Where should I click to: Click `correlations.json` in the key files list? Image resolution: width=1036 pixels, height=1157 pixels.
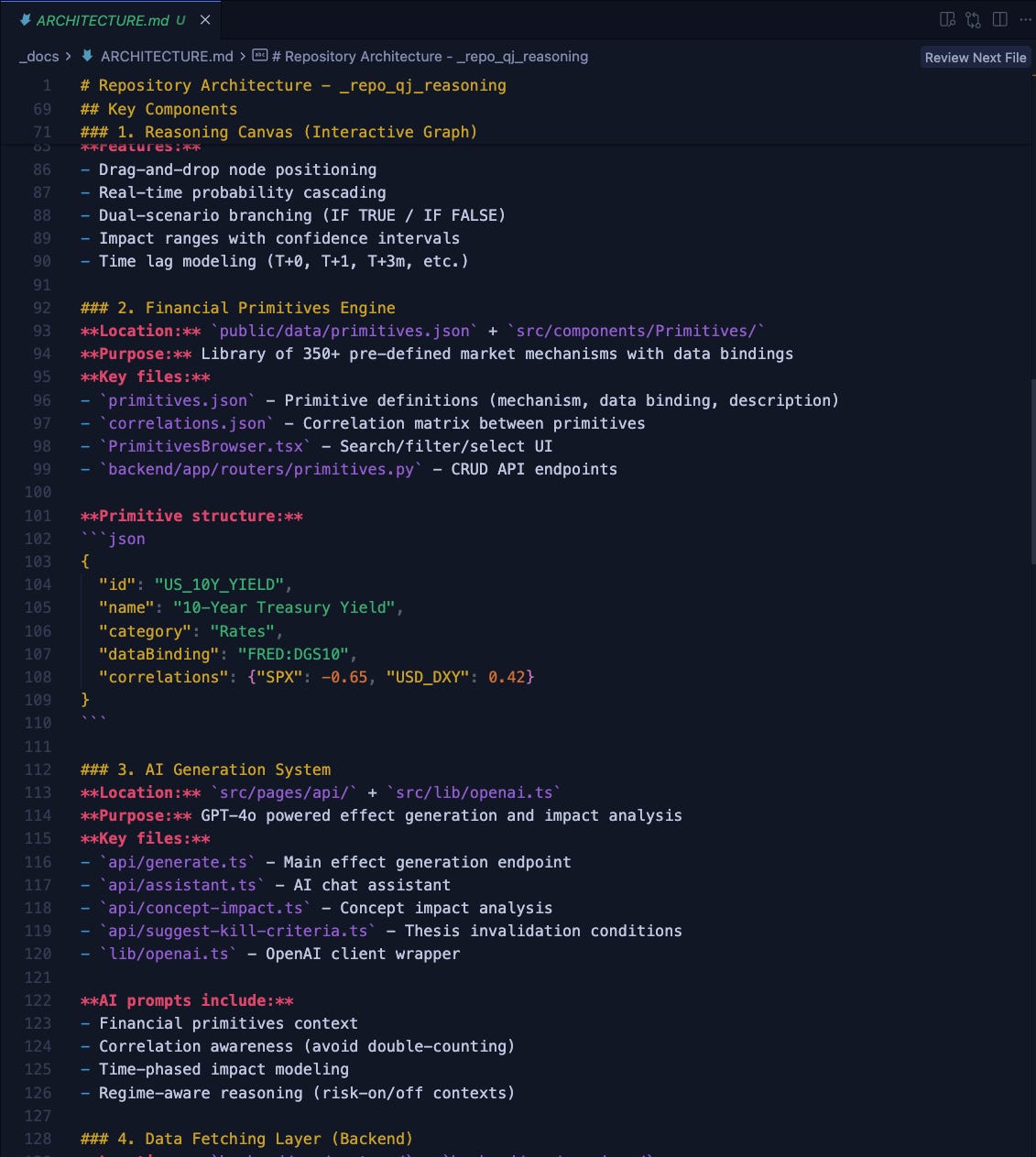pos(188,423)
